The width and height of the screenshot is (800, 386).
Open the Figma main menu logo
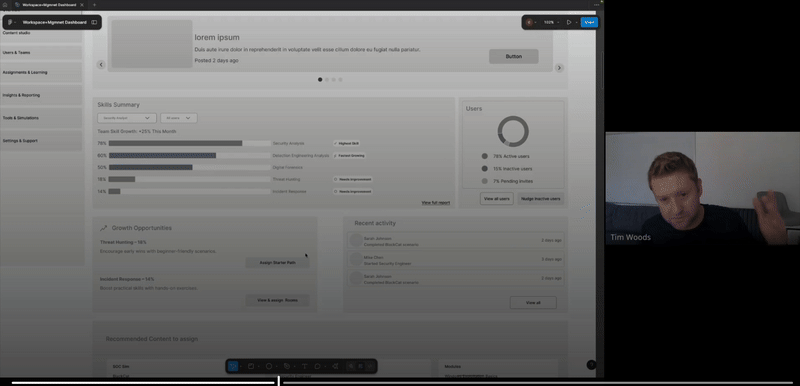click(x=10, y=22)
